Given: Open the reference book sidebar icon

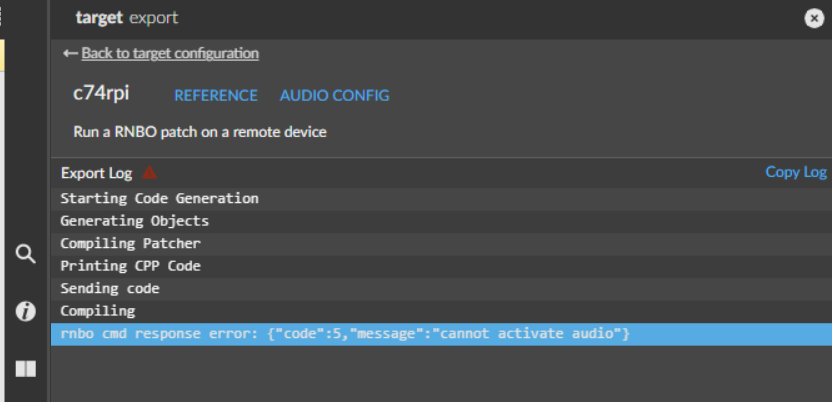Looking at the screenshot, I should pyautogui.click(x=25, y=369).
